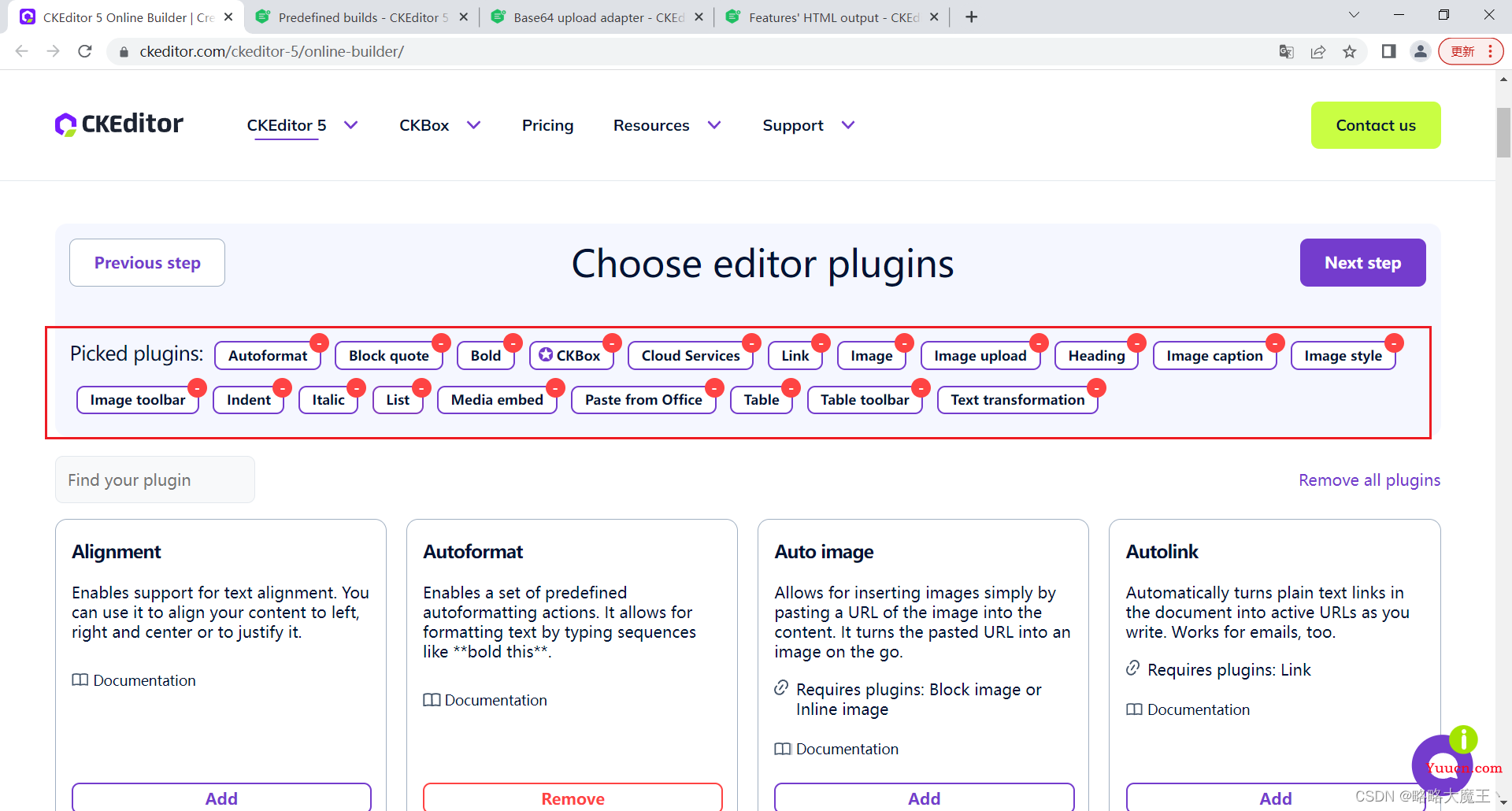Remove Paste from Office red minus
This screenshot has width=1512, height=811.
714,387
